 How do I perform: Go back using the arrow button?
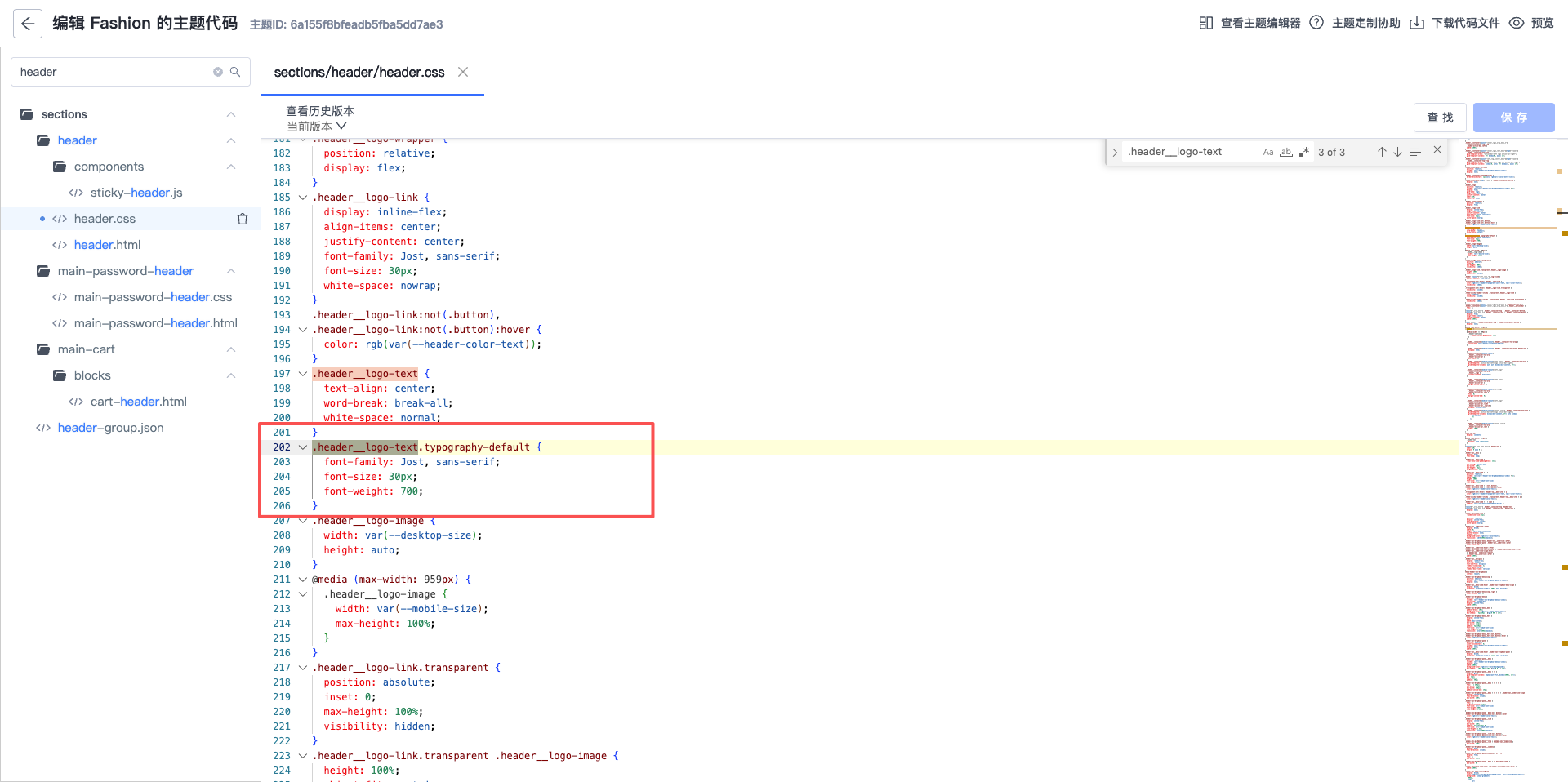click(28, 24)
